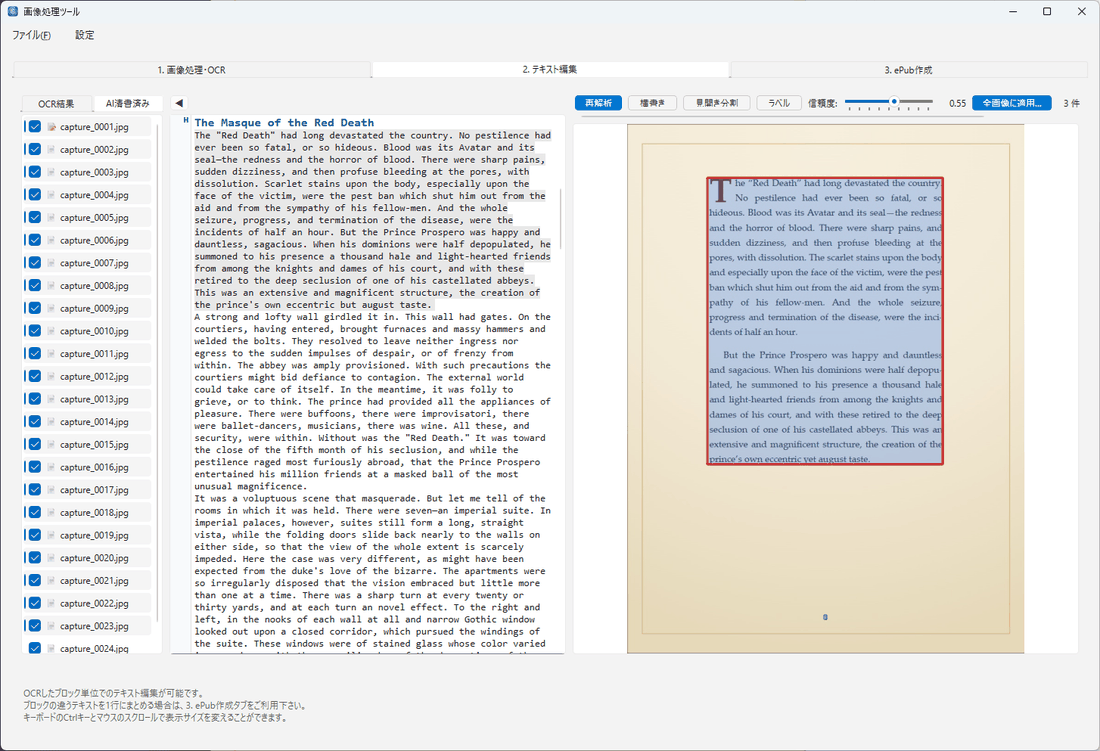1100x751 pixels.
Task: Click the 再解析 button
Action: (x=598, y=103)
